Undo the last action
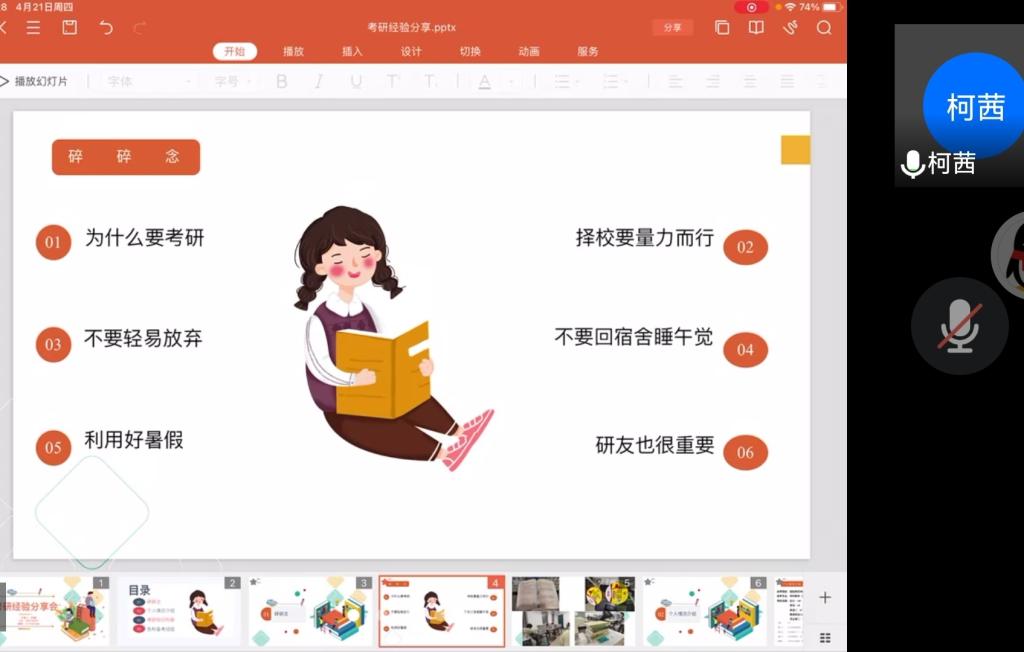The height and width of the screenshot is (652, 1024). pyautogui.click(x=106, y=28)
